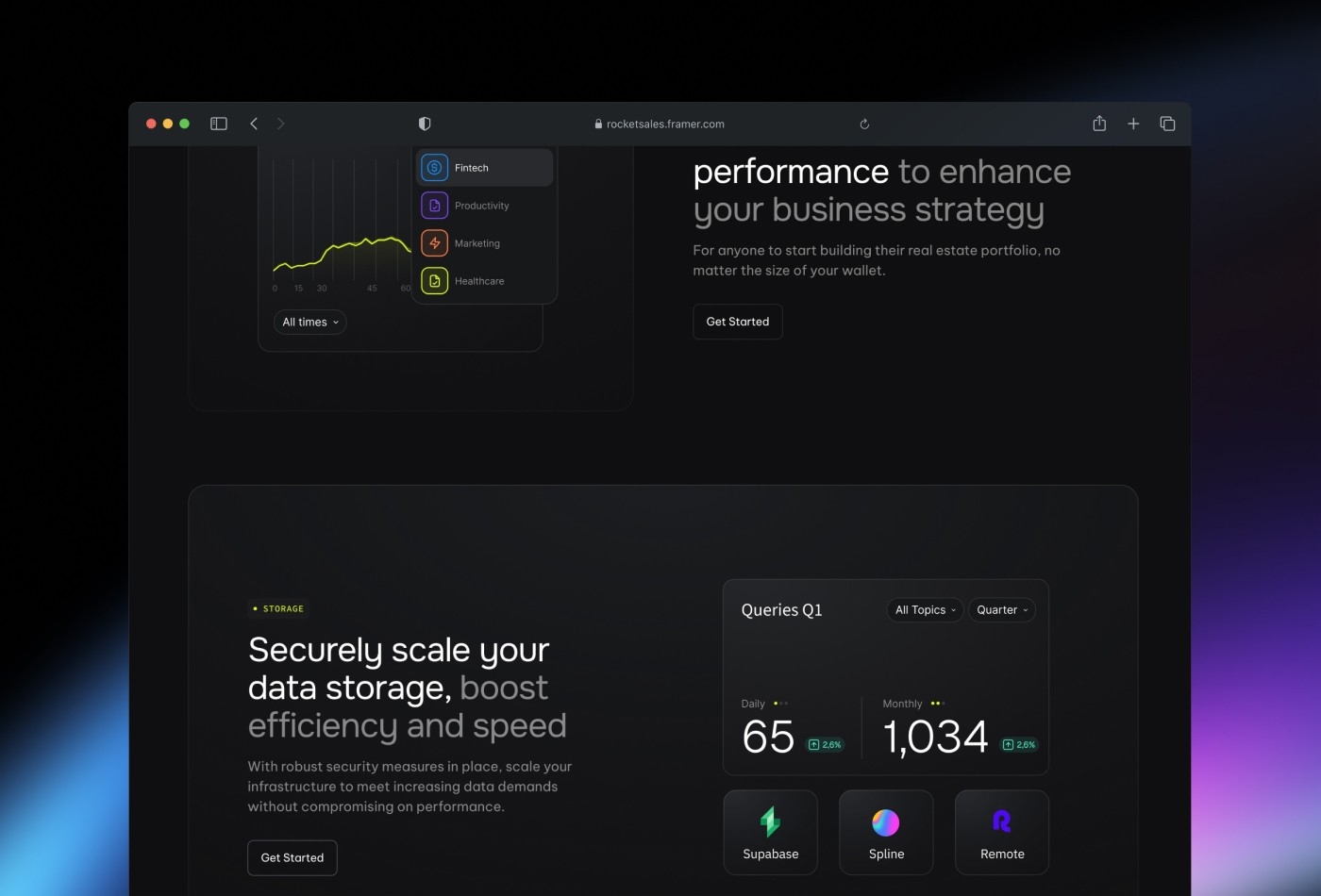
Task: Click Get Started in the Storage section
Action: [293, 857]
